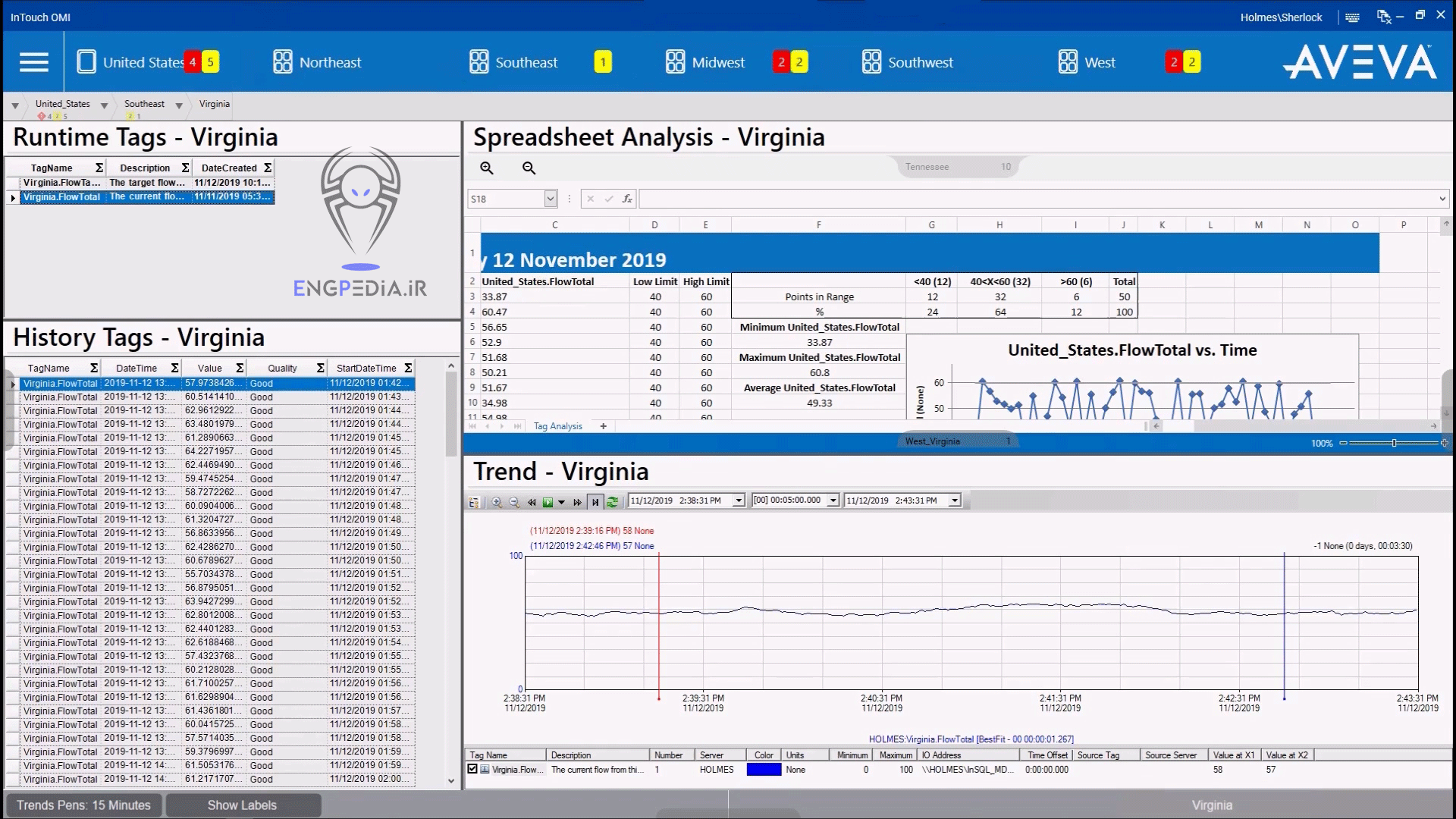The height and width of the screenshot is (819, 1456).
Task: Expand the Southeast breadcrumb dropdown
Action: (x=179, y=106)
